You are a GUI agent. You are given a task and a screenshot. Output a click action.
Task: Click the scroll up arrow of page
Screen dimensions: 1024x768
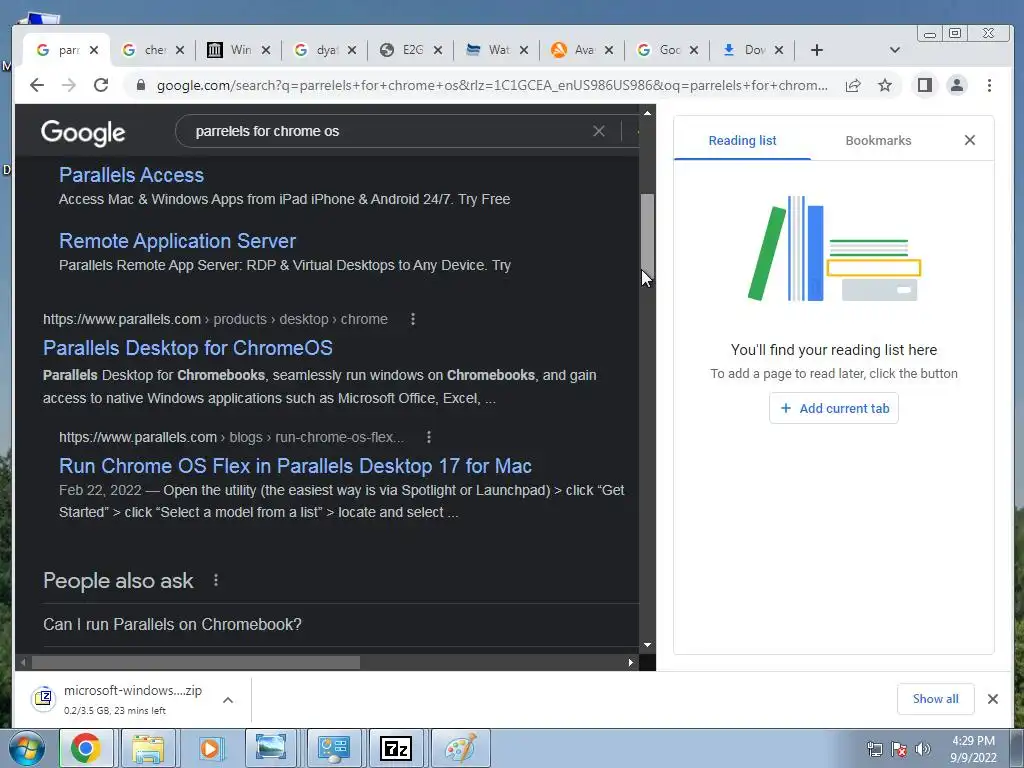(x=647, y=113)
